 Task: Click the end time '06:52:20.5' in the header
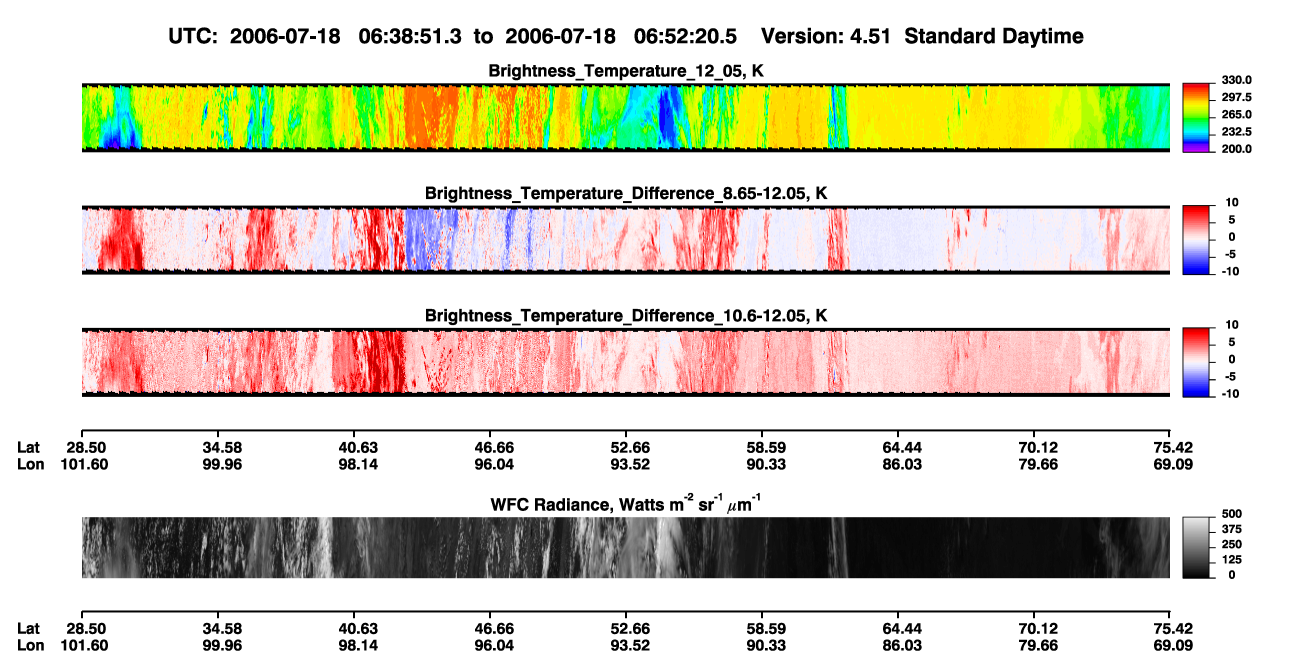[685, 37]
